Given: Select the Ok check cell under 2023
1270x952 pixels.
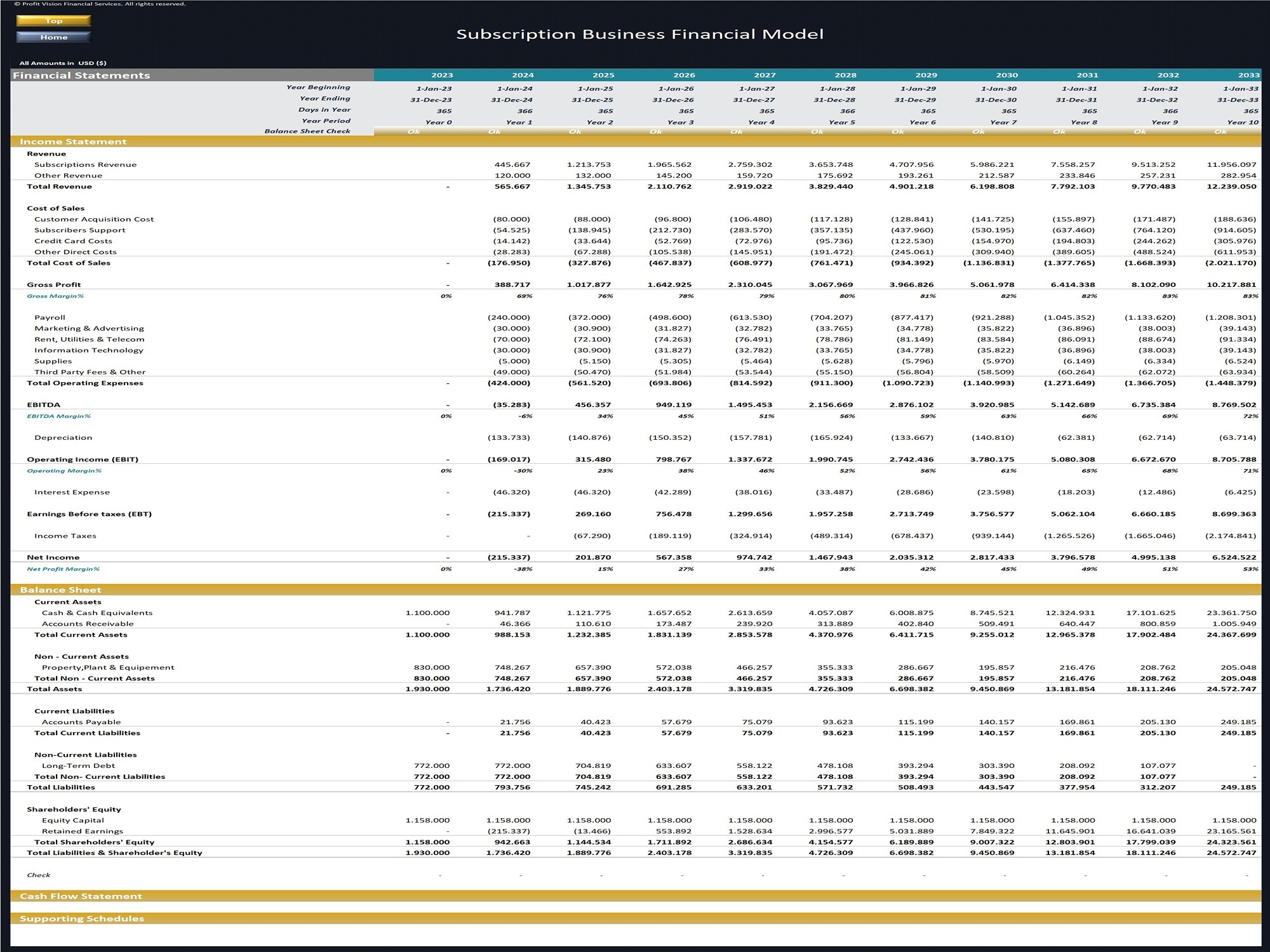Looking at the screenshot, I should click(x=414, y=132).
